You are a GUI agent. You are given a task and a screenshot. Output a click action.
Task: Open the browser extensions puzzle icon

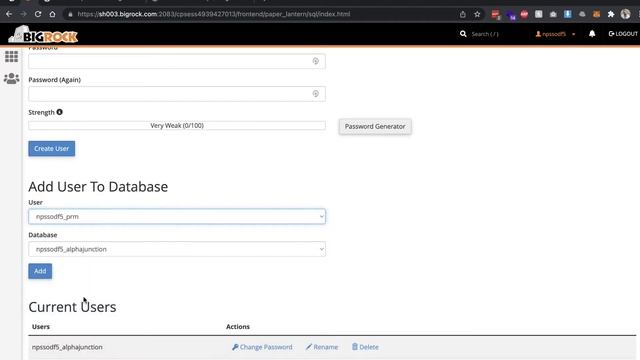pos(611,14)
